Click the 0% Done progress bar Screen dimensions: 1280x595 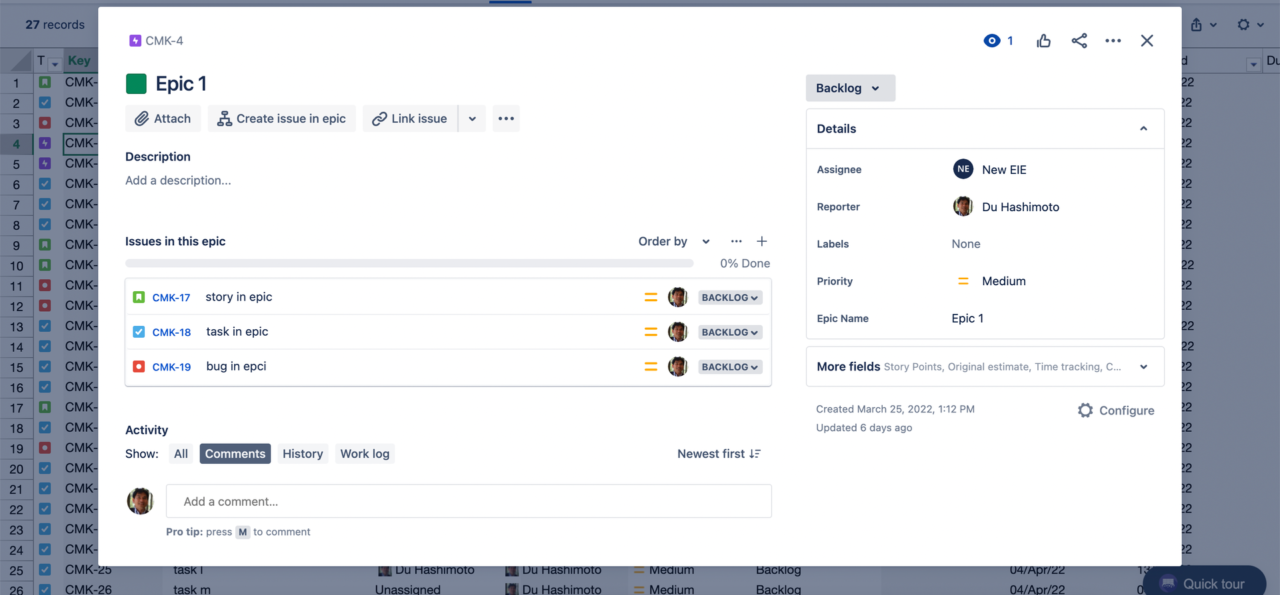click(410, 262)
